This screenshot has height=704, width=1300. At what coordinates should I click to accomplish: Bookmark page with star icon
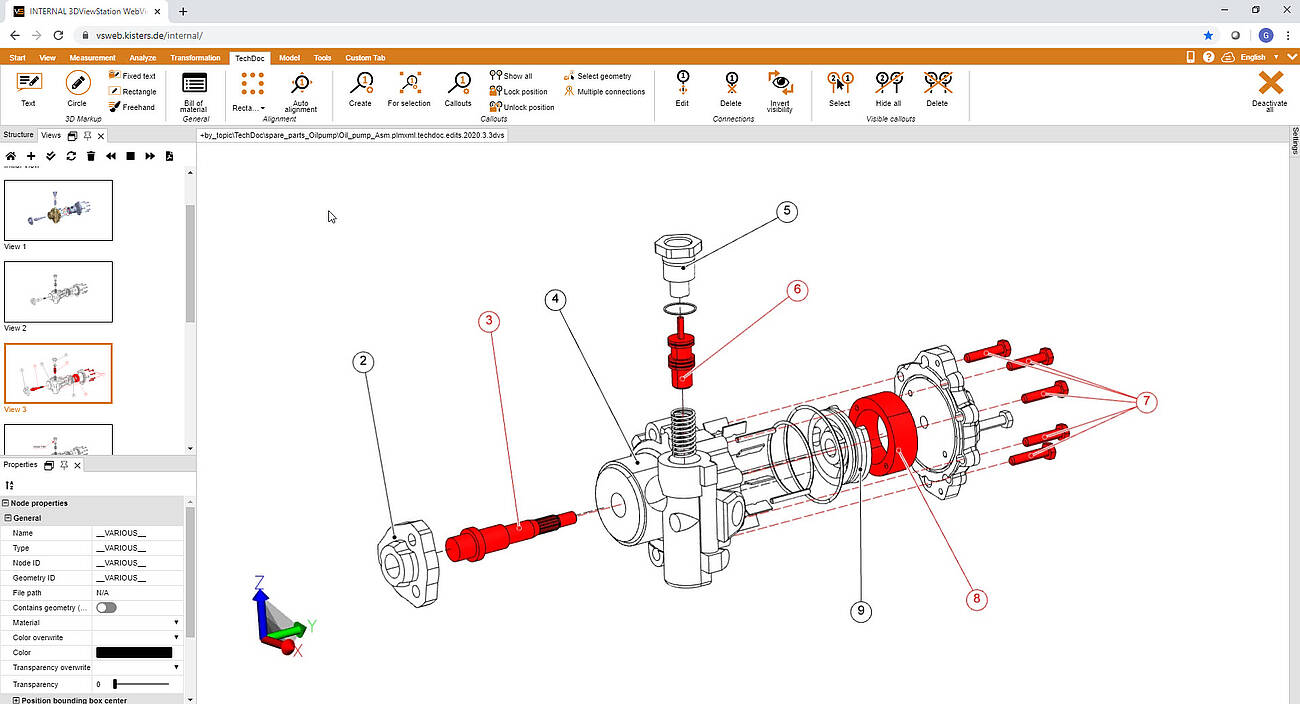click(x=1208, y=35)
